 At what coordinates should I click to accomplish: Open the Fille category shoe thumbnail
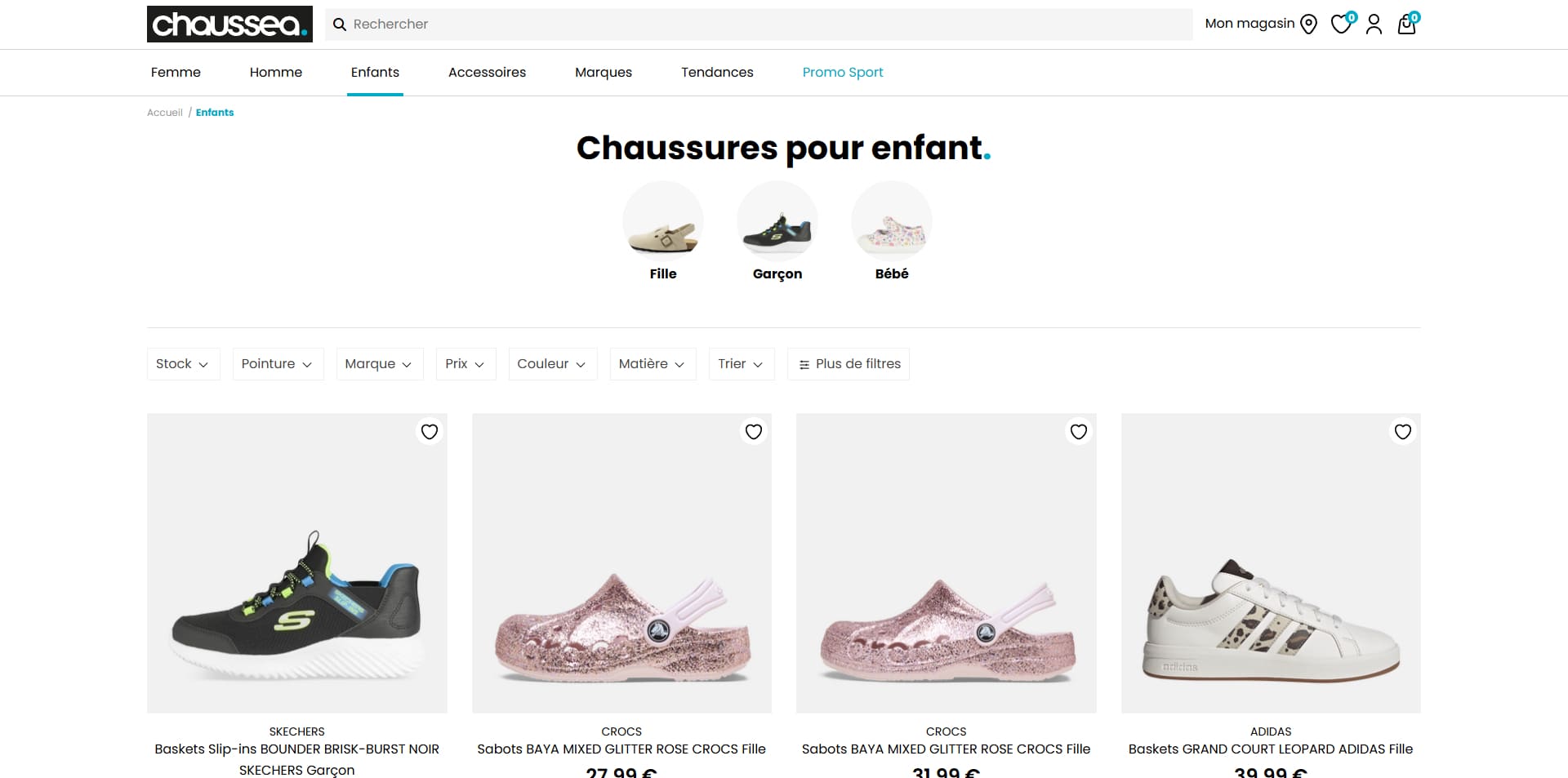663,221
